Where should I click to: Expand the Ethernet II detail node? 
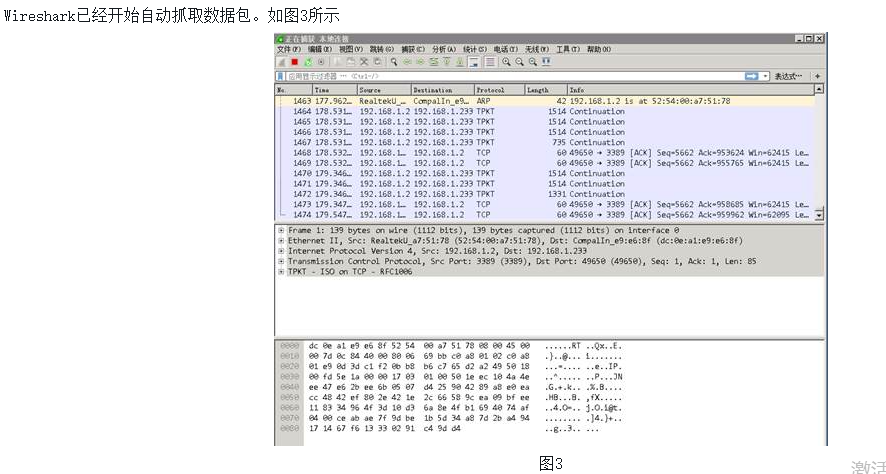click(x=281, y=241)
